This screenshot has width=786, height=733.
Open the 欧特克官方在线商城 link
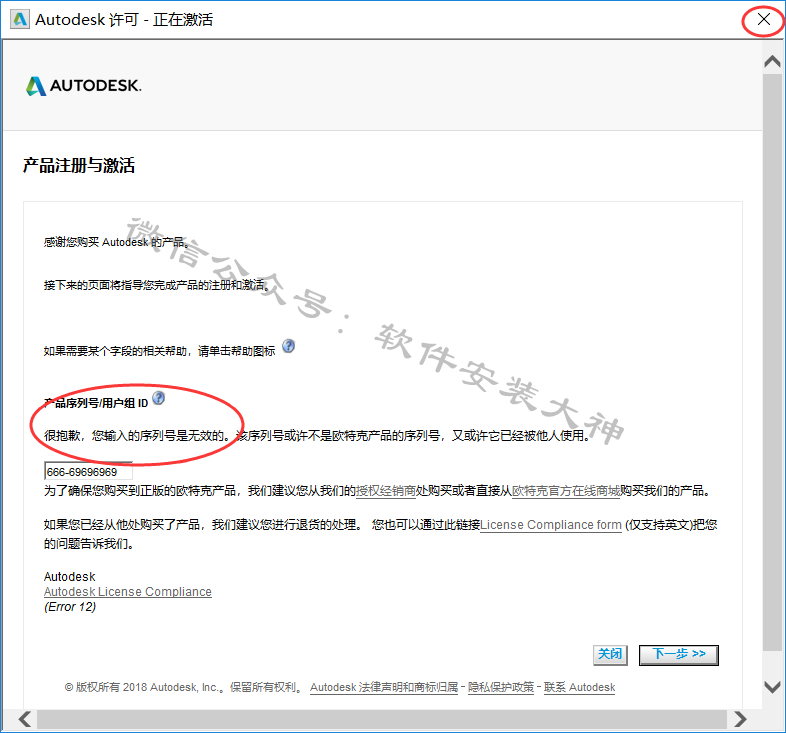[565, 491]
